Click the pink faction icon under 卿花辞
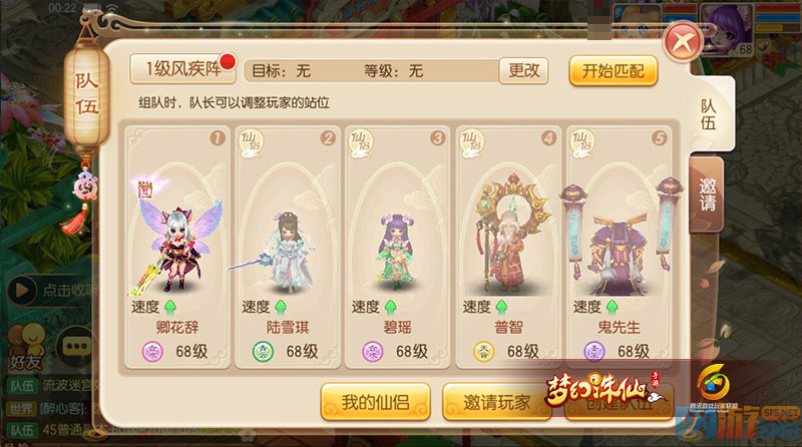Image resolution: width=802 pixels, height=447 pixels. click(x=152, y=351)
